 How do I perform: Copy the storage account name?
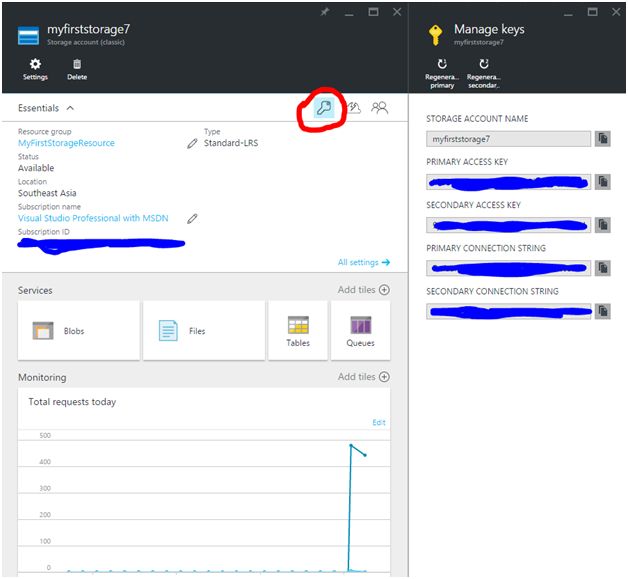point(603,139)
